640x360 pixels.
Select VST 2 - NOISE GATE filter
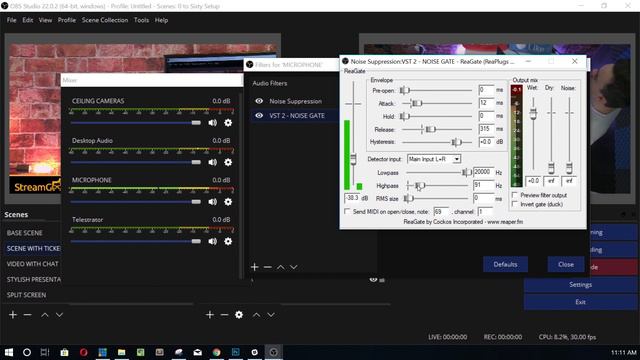296,116
